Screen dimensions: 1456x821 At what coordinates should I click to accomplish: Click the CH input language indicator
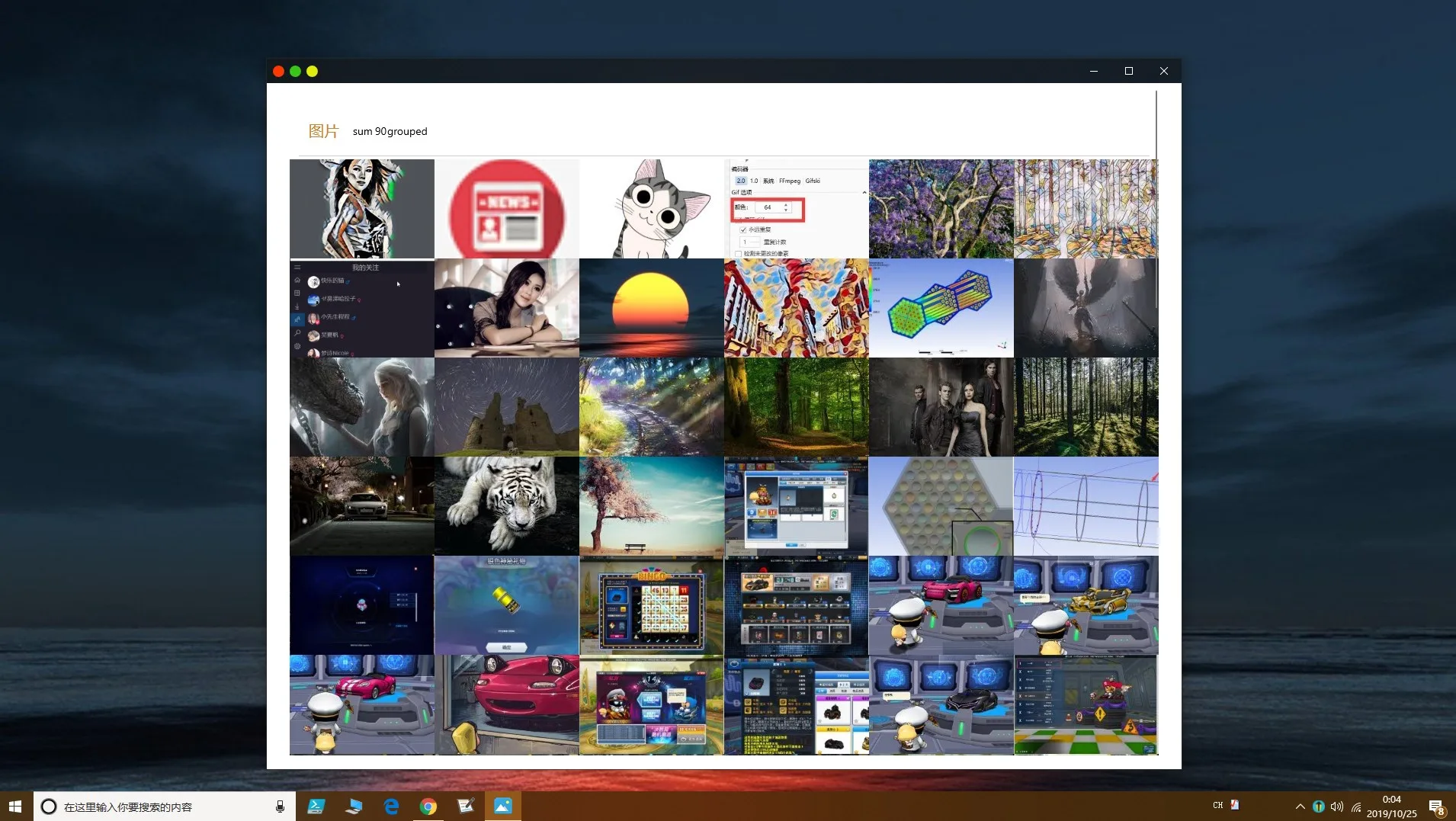[1217, 805]
